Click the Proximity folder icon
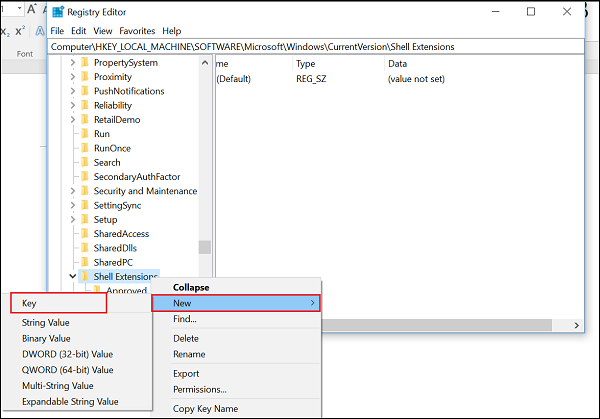The width and height of the screenshot is (600, 419). 85,77
